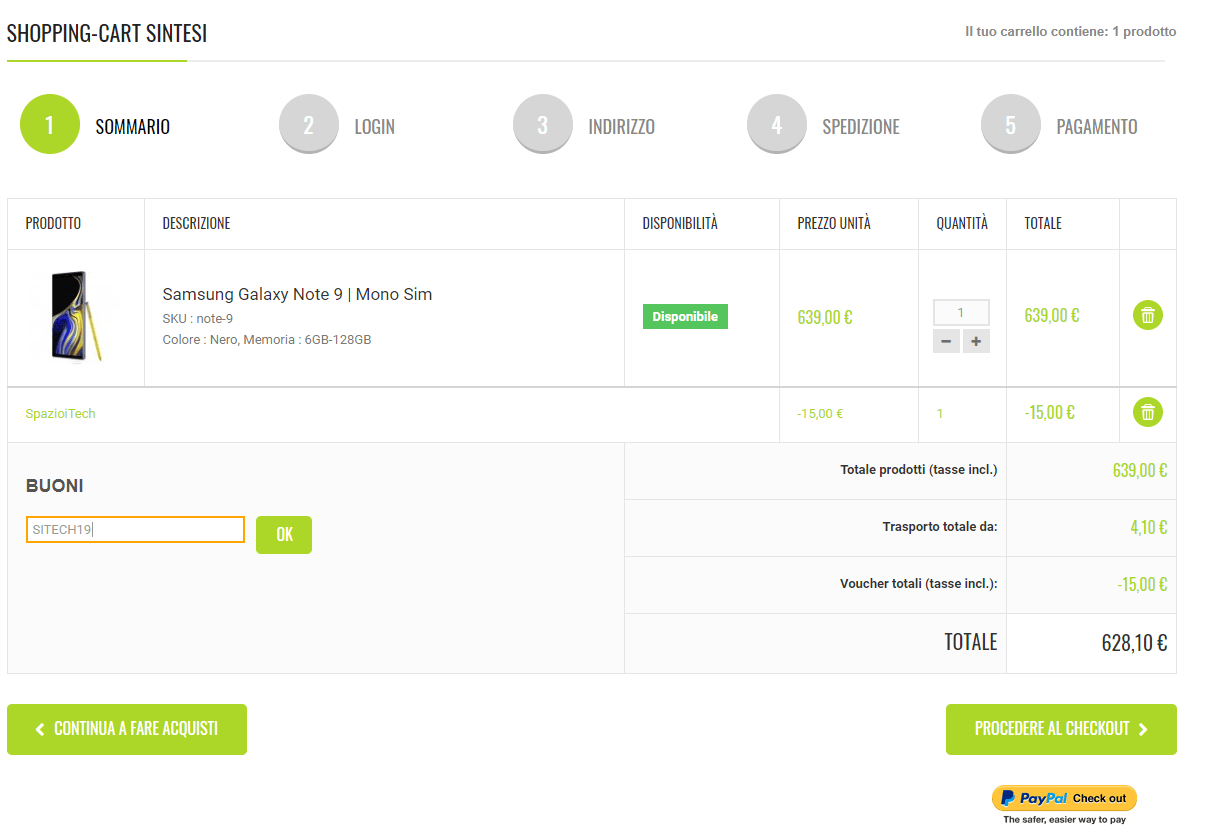
Task: Select step 1 Sommario
Action: click(x=96, y=125)
